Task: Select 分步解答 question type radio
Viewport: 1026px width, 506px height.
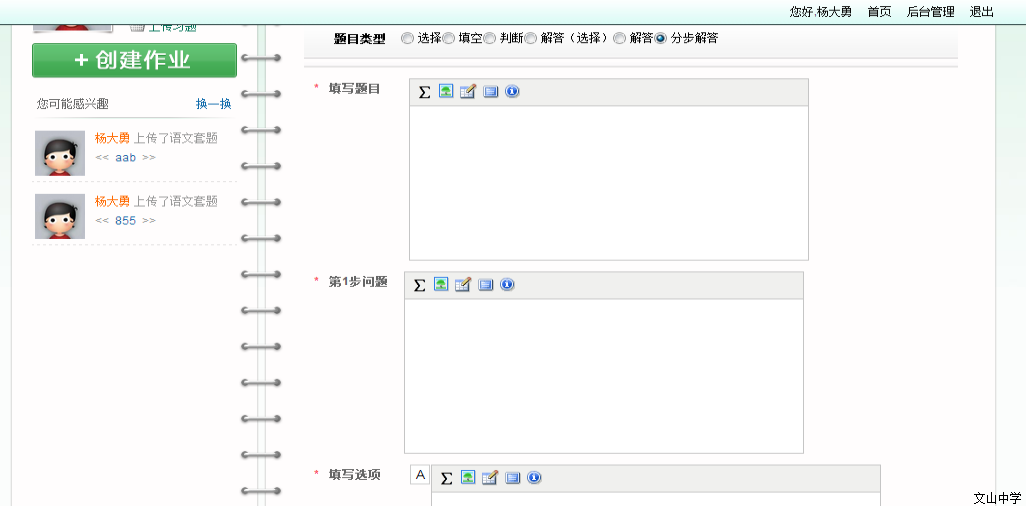Action: 660,39
